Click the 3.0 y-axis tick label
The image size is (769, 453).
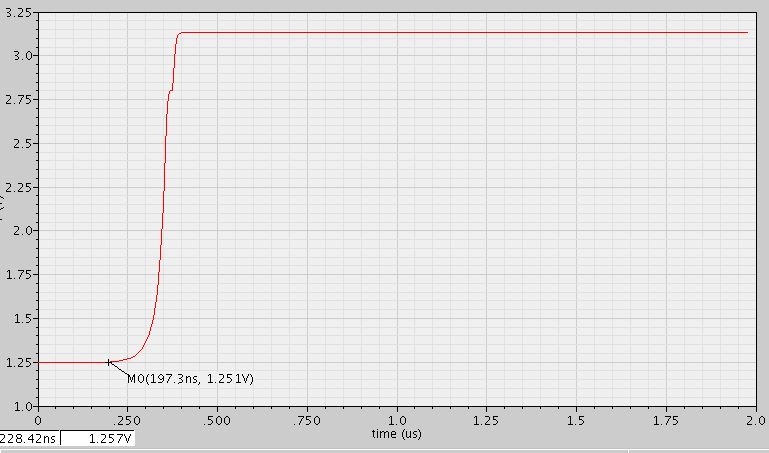click(x=23, y=56)
